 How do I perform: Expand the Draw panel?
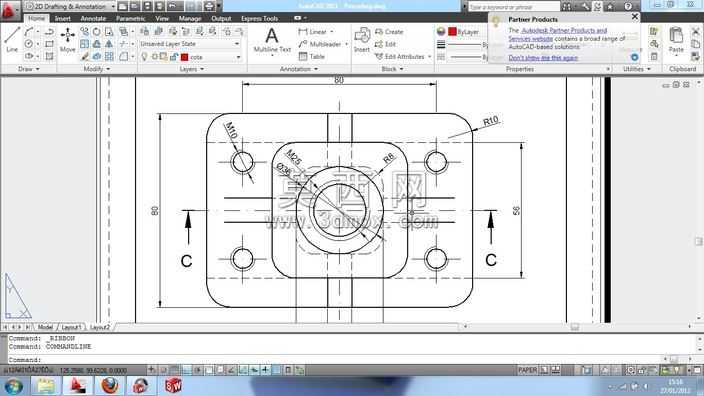29,69
